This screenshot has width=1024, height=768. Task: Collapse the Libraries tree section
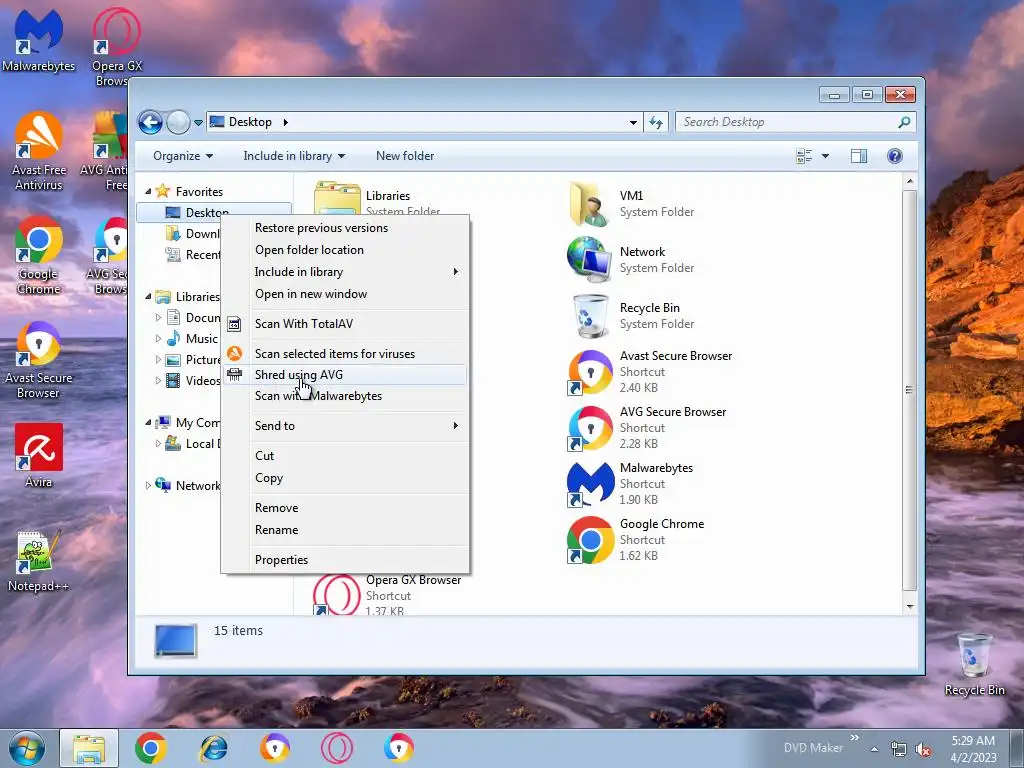(148, 296)
